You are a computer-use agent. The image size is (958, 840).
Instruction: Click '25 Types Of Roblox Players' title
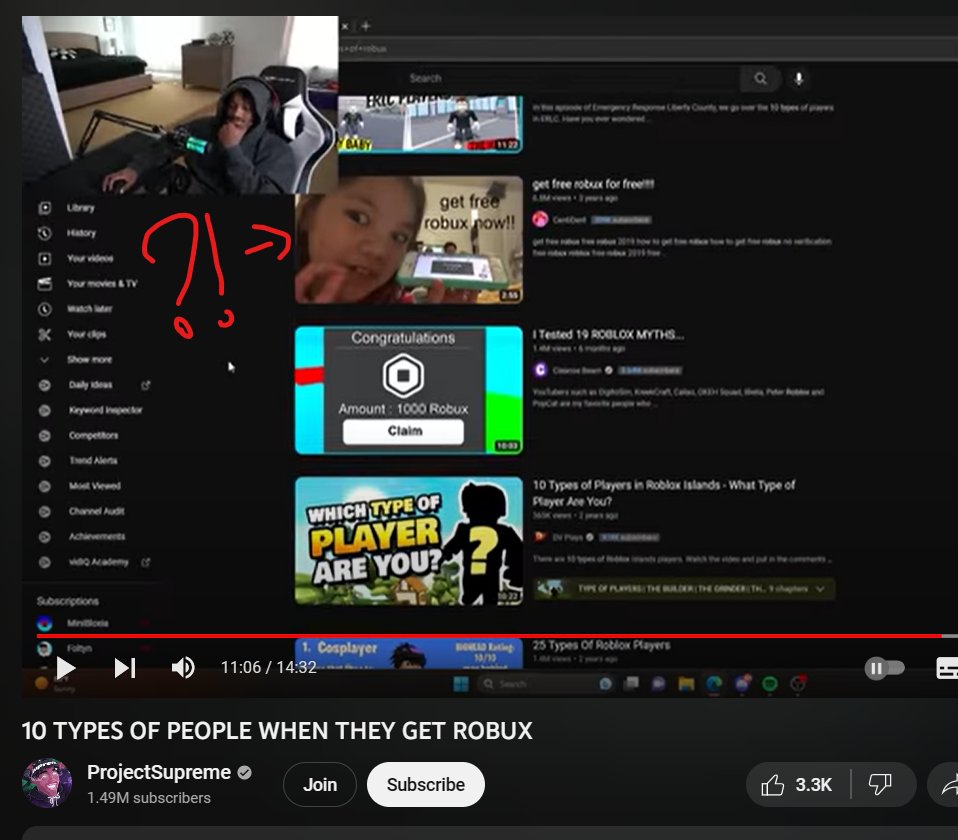[601, 645]
